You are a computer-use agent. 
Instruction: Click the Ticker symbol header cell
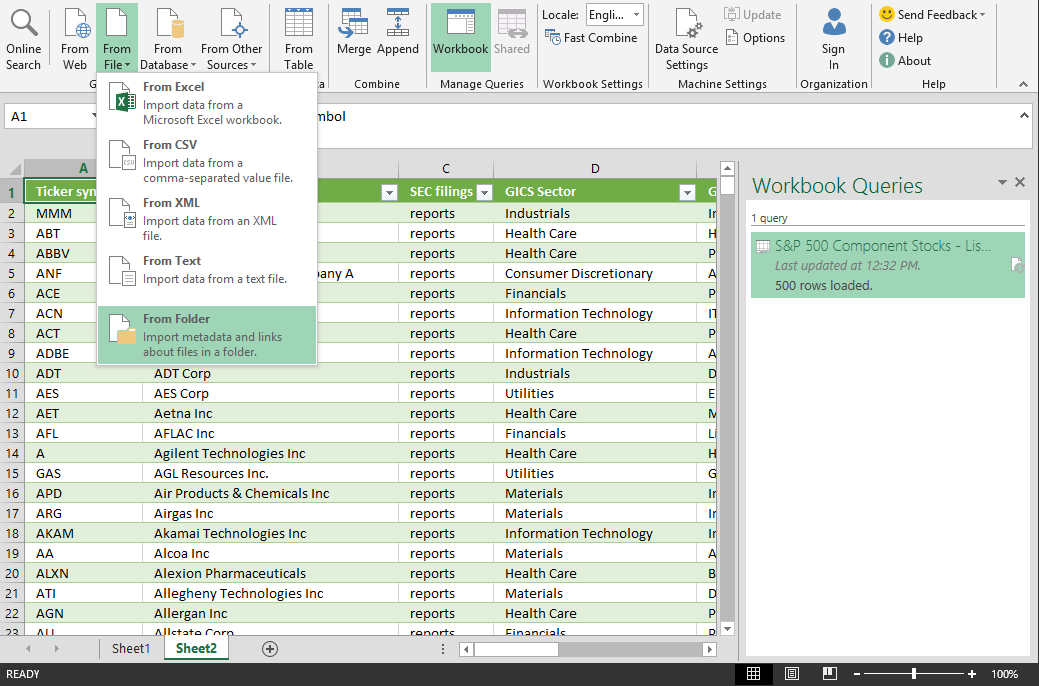(61, 192)
